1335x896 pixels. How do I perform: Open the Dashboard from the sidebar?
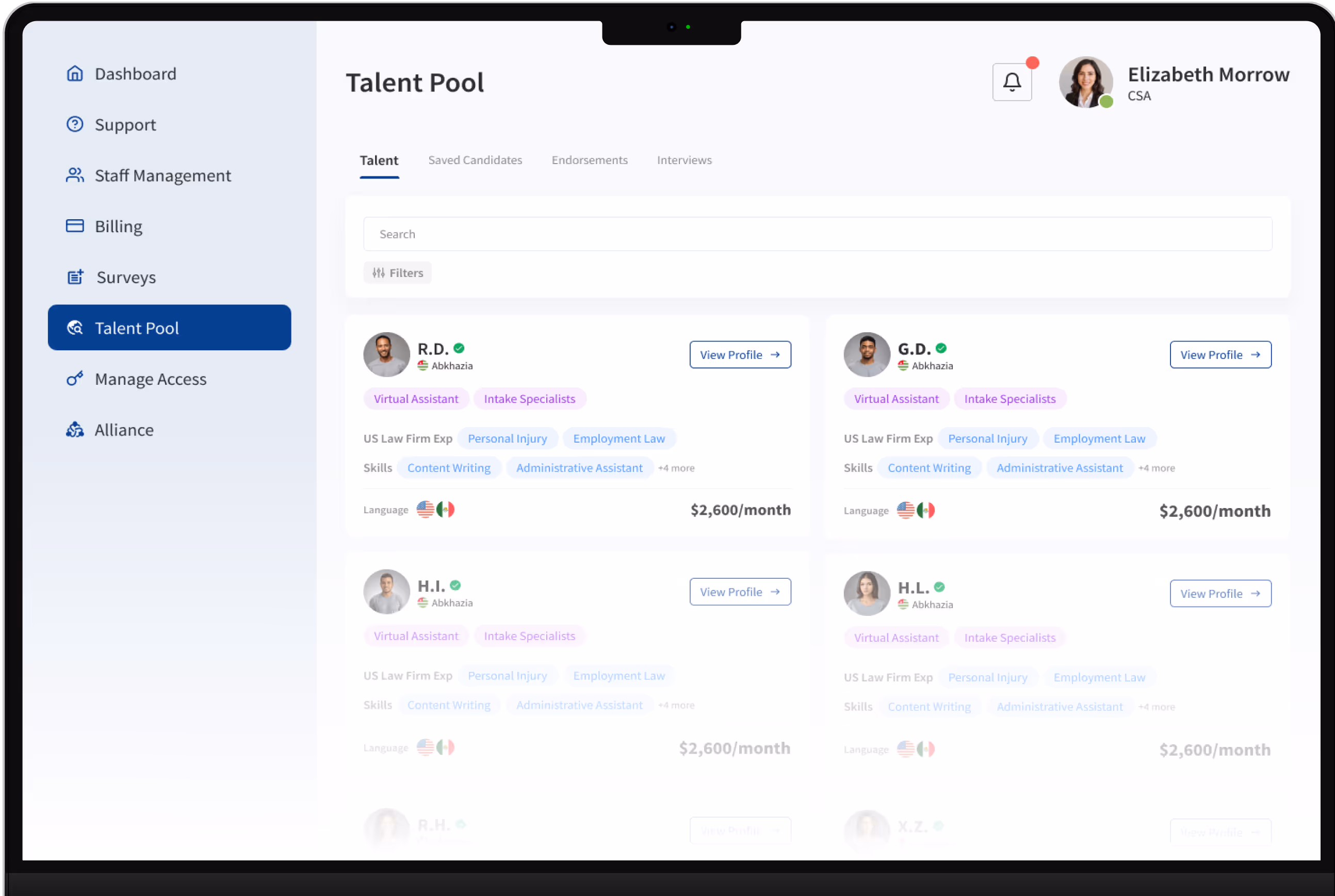click(135, 73)
